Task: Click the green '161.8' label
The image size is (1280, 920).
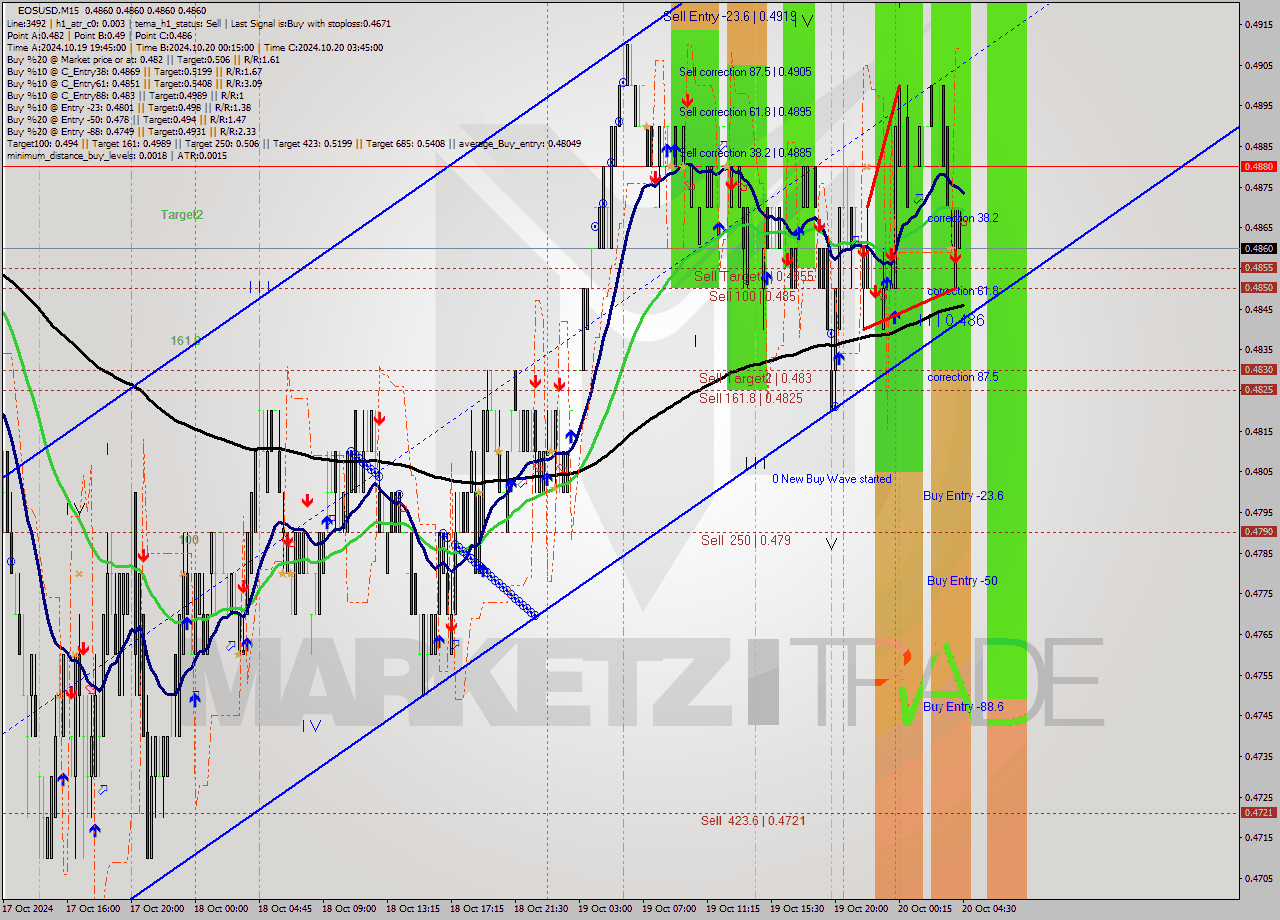Action: [184, 341]
